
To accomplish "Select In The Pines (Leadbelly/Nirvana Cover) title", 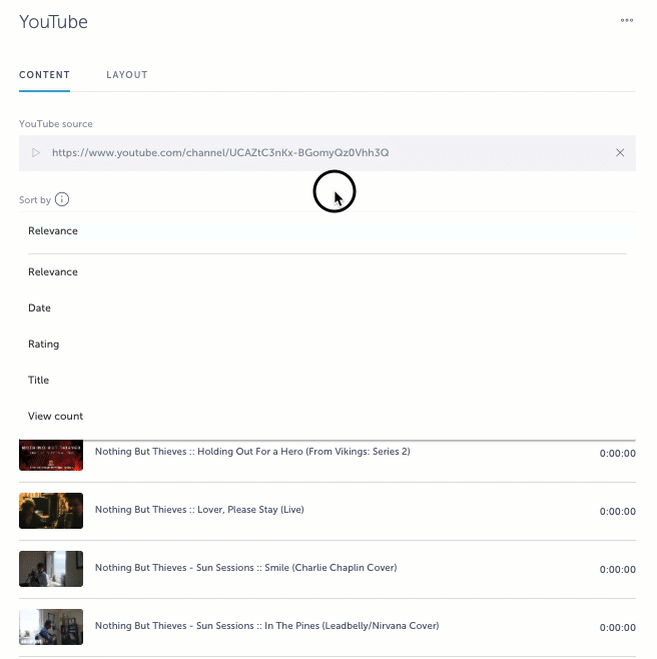I will [x=267, y=626].
